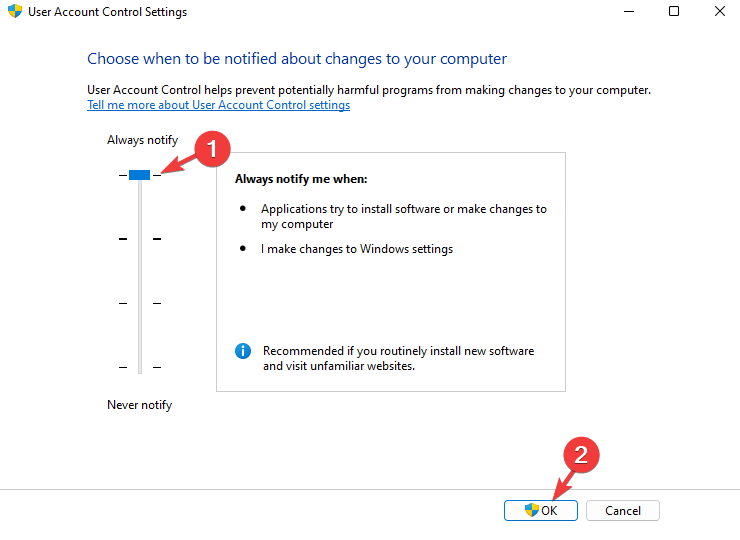Minimize the User Account Control Settings window
The height and width of the screenshot is (540, 740).
(x=628, y=12)
